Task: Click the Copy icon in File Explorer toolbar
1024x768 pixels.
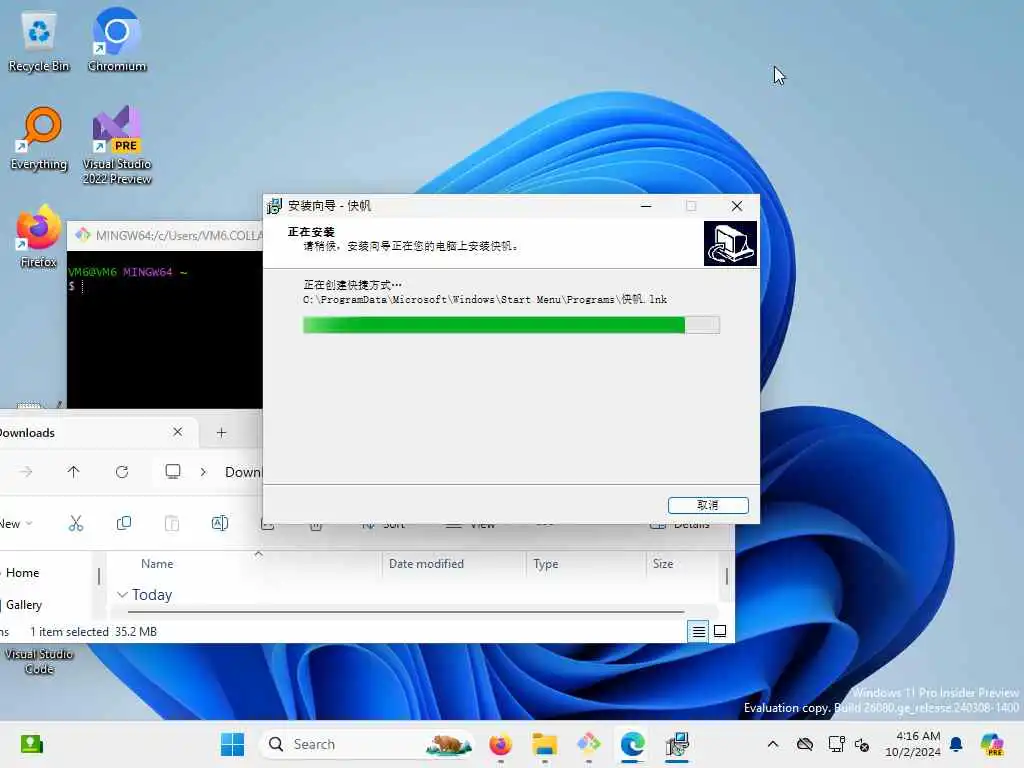Action: pos(123,523)
